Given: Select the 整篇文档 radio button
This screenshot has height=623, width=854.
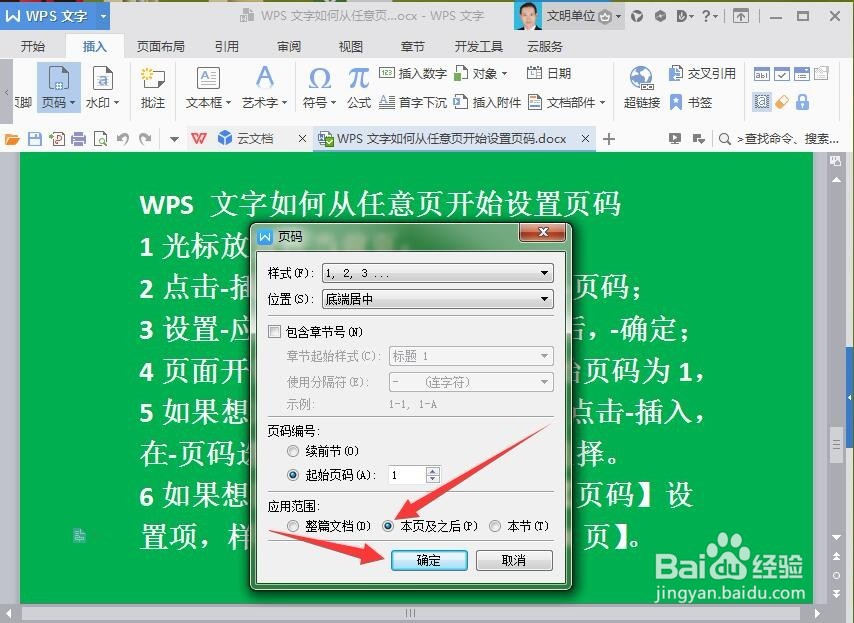Looking at the screenshot, I should point(293,526).
